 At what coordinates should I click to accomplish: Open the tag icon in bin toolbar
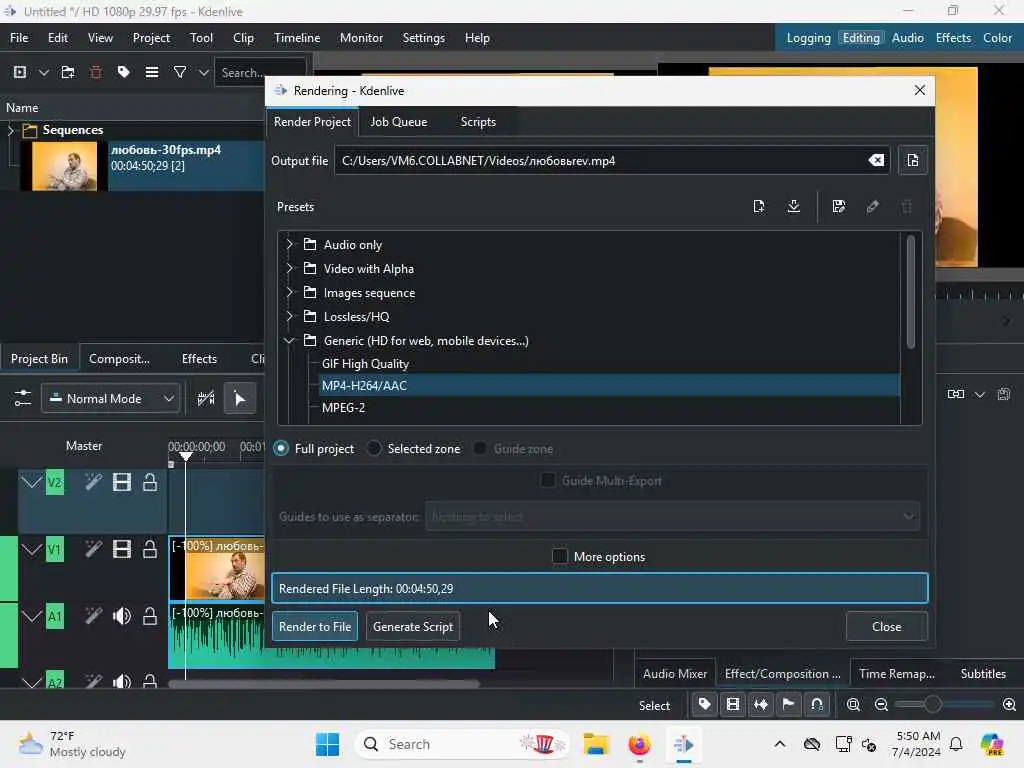(x=123, y=72)
